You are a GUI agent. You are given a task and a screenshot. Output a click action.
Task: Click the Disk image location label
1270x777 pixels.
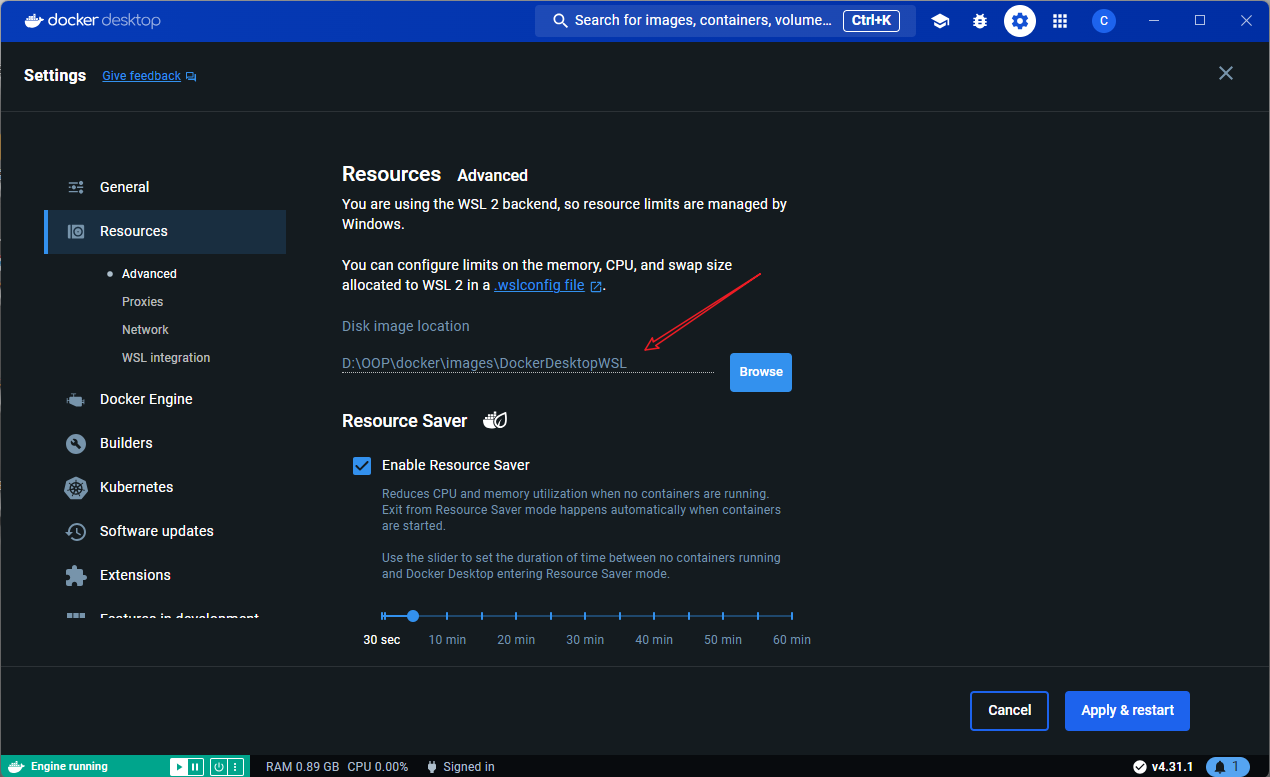[406, 326]
